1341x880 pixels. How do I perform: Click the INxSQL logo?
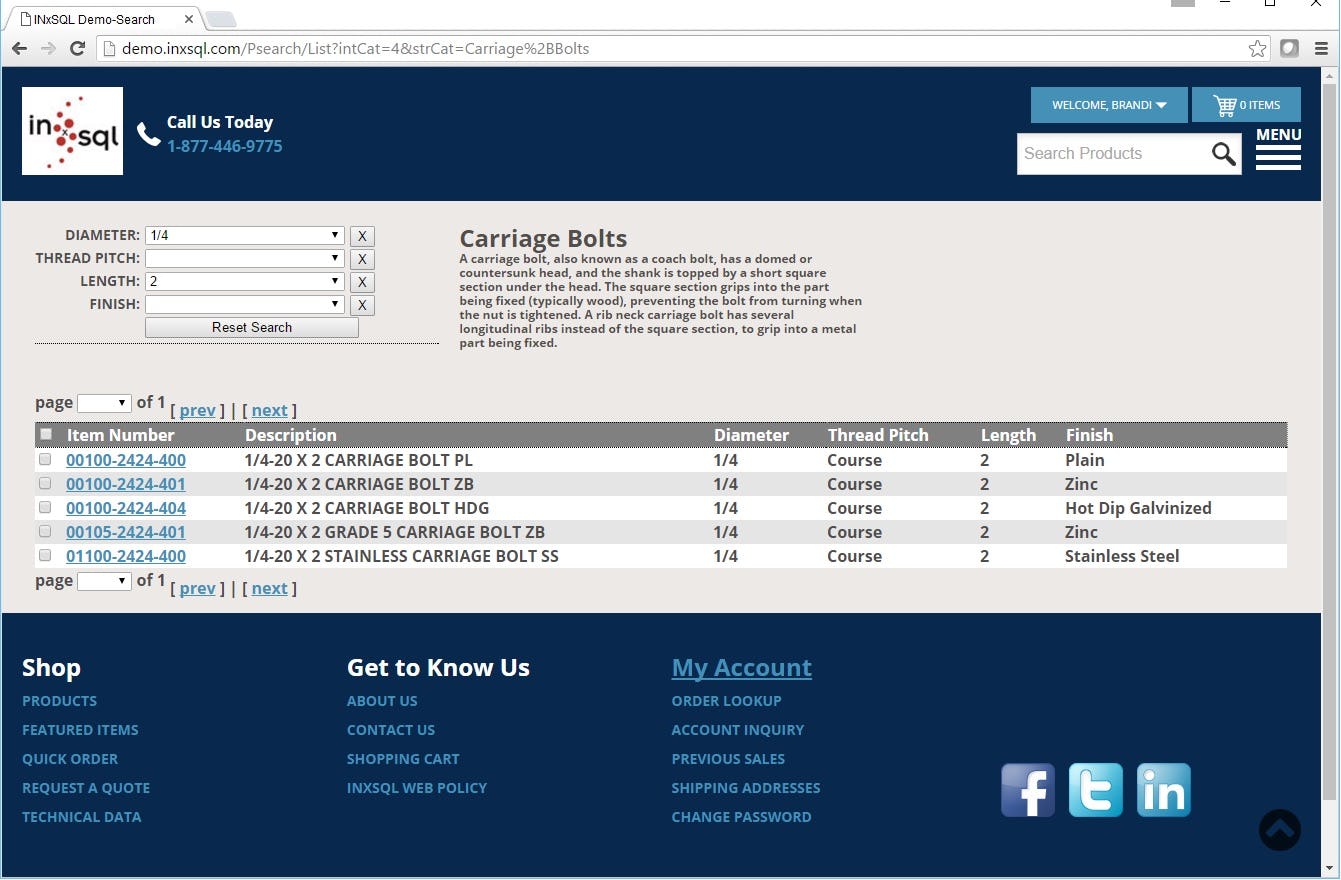coord(71,130)
